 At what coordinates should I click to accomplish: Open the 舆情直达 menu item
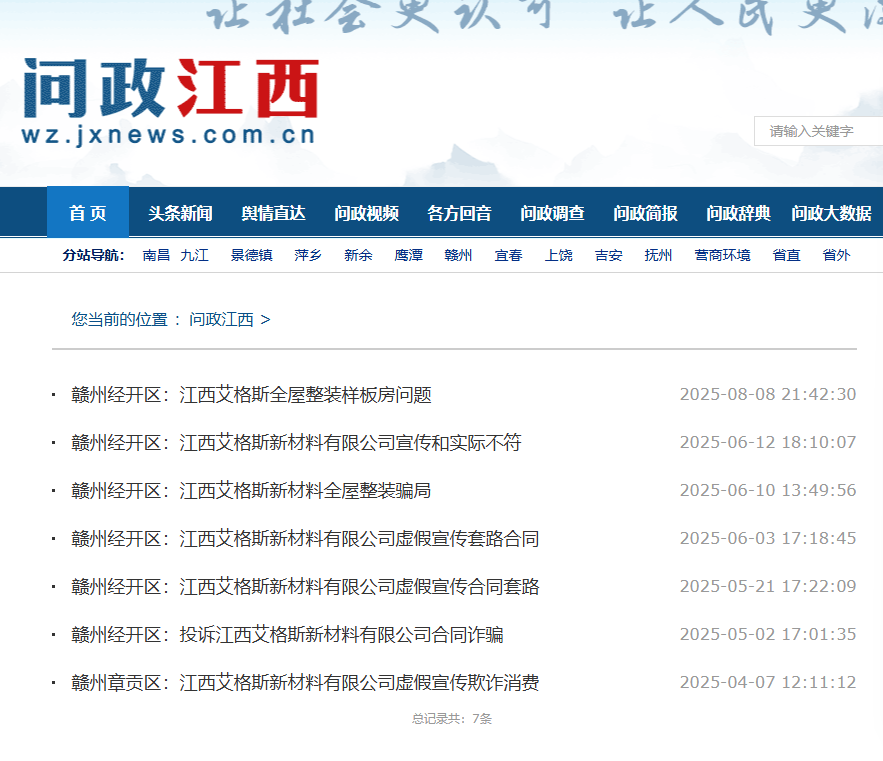click(x=273, y=213)
